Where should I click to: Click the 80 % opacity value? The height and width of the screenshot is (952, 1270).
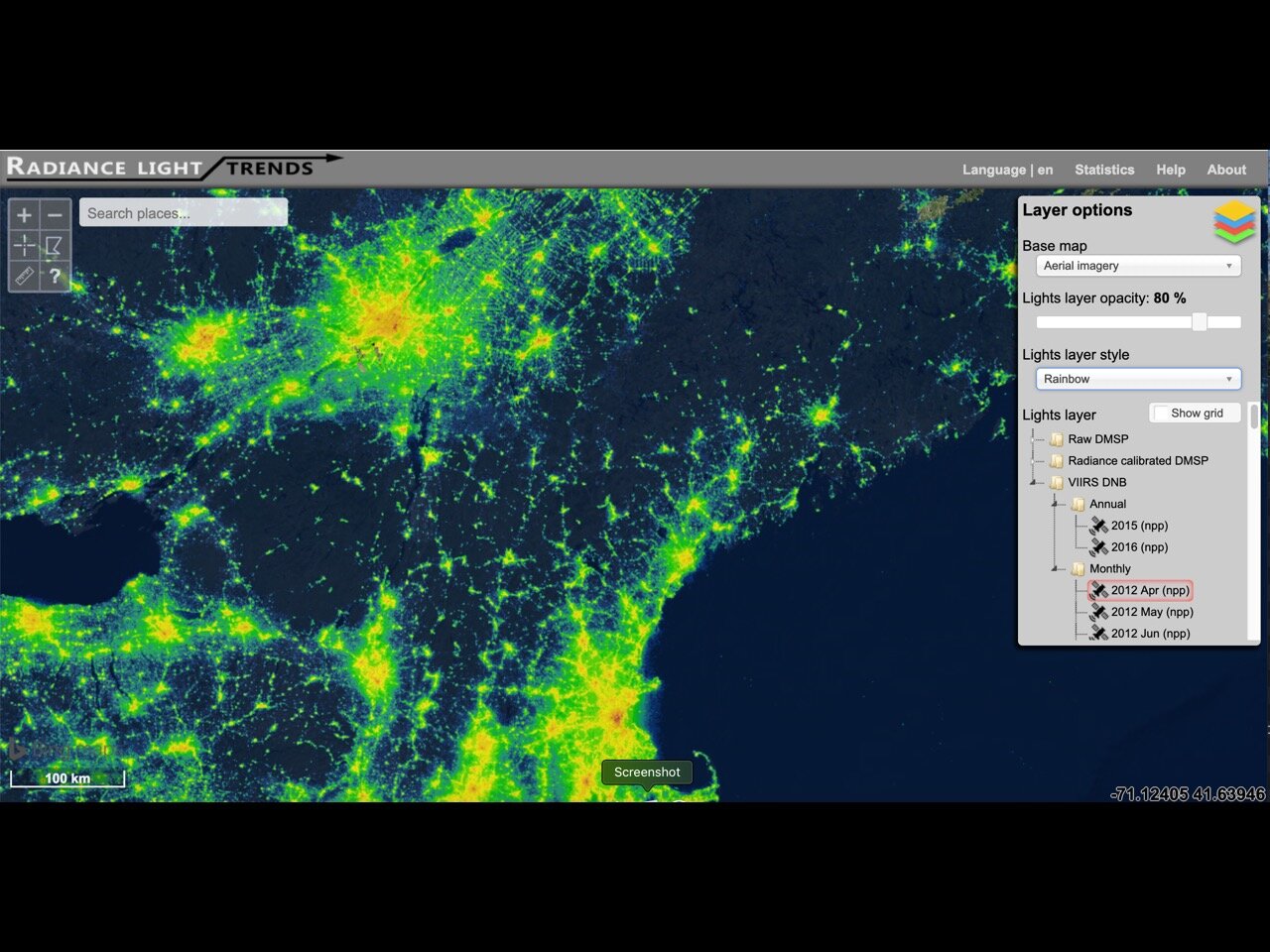(1170, 298)
